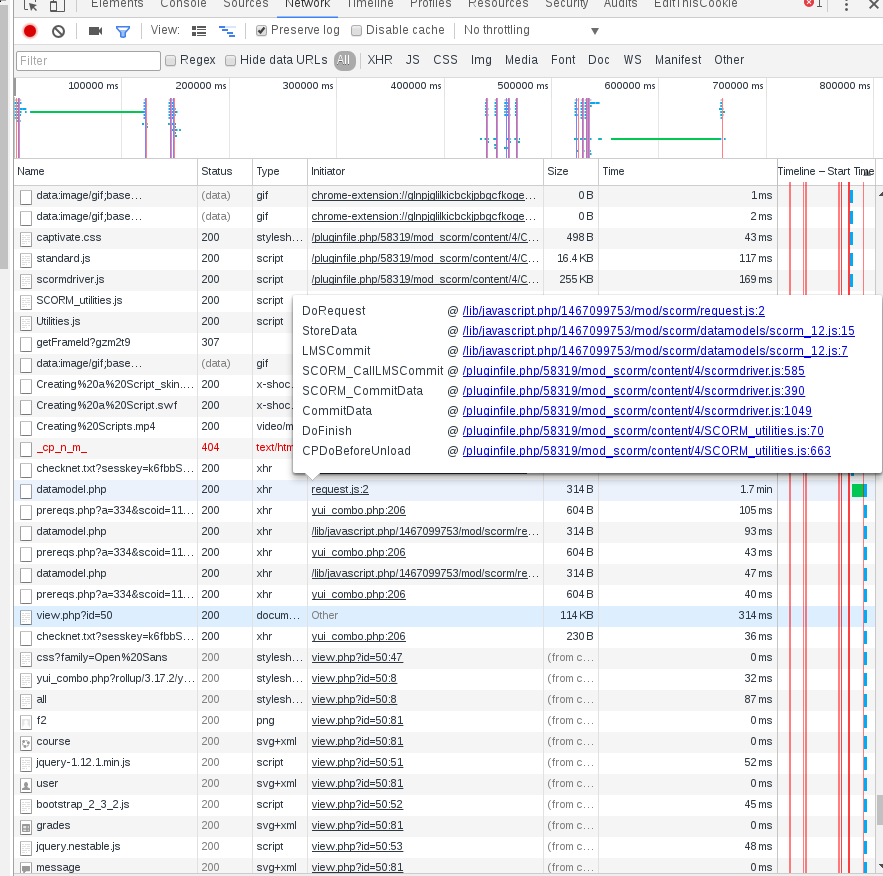Image resolution: width=883 pixels, height=876 pixels.
Task: Switch to the Console tab
Action: coord(184,5)
